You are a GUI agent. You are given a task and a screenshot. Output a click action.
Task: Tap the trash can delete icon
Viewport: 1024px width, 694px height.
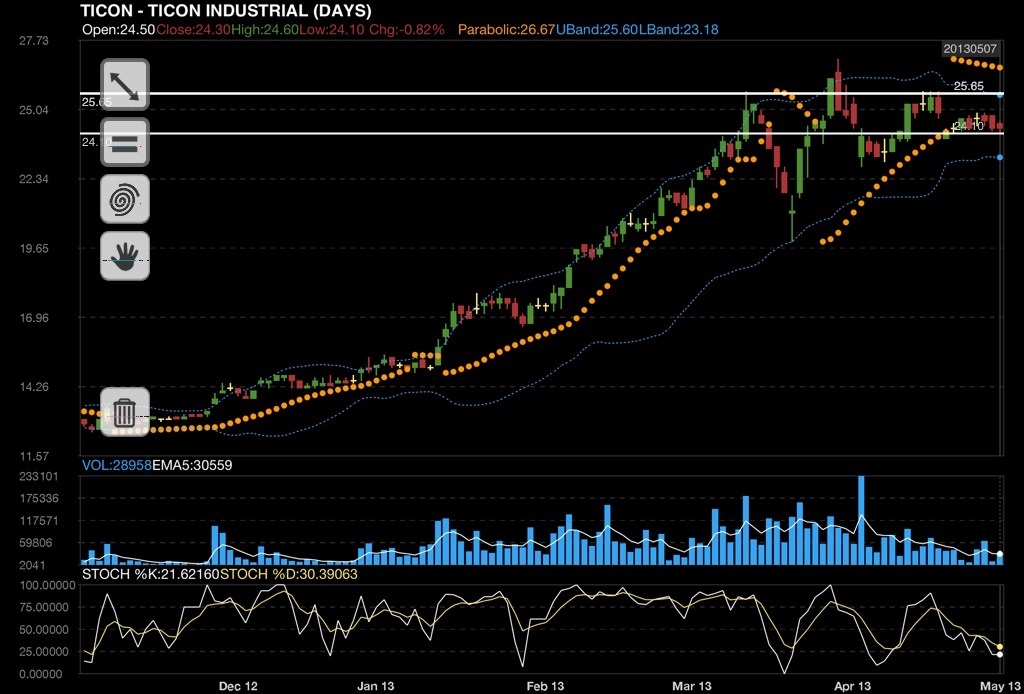pyautogui.click(x=125, y=411)
